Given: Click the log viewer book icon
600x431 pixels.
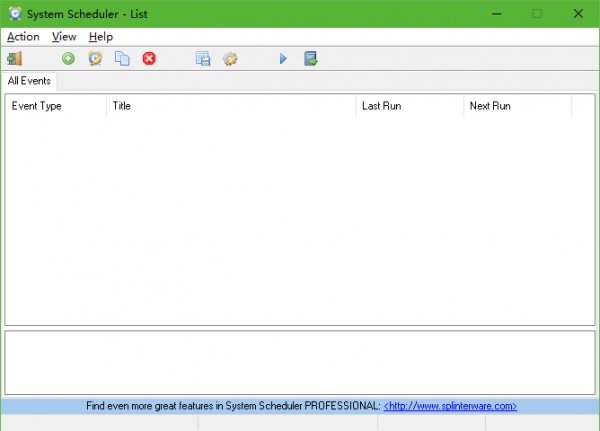Looking at the screenshot, I should pyautogui.click(x=311, y=59).
